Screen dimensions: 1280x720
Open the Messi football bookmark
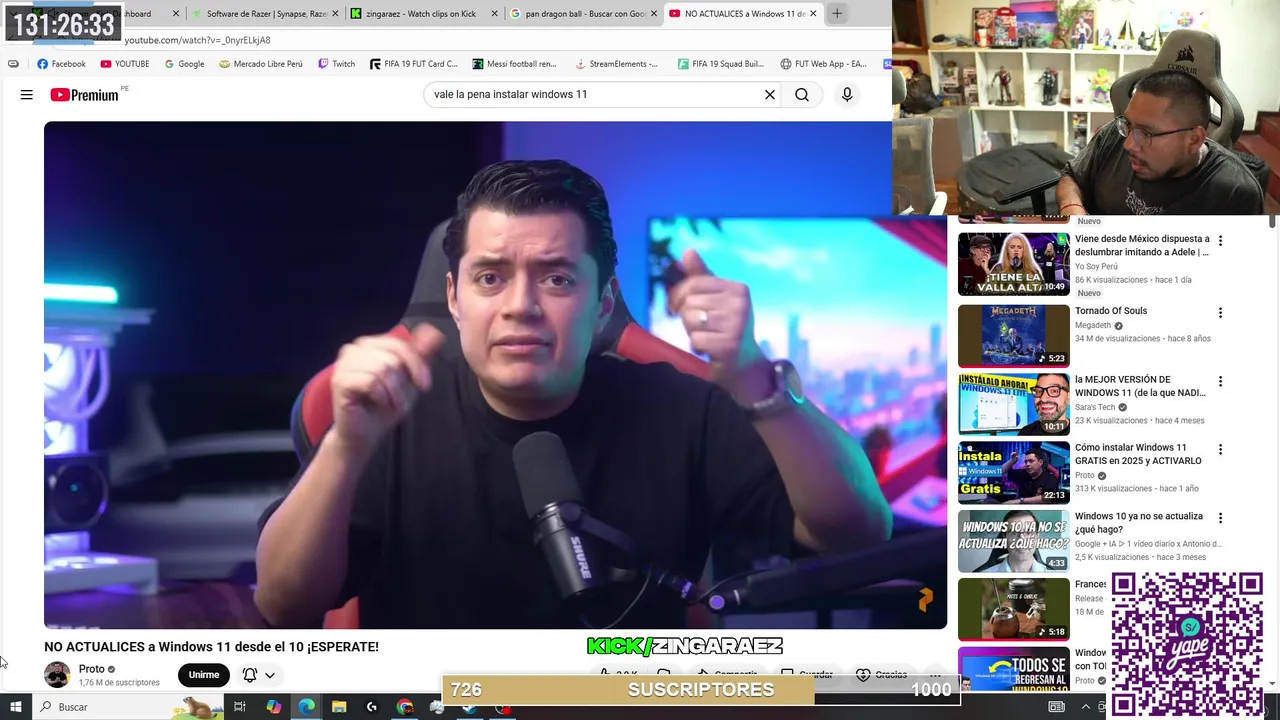(x=514, y=64)
